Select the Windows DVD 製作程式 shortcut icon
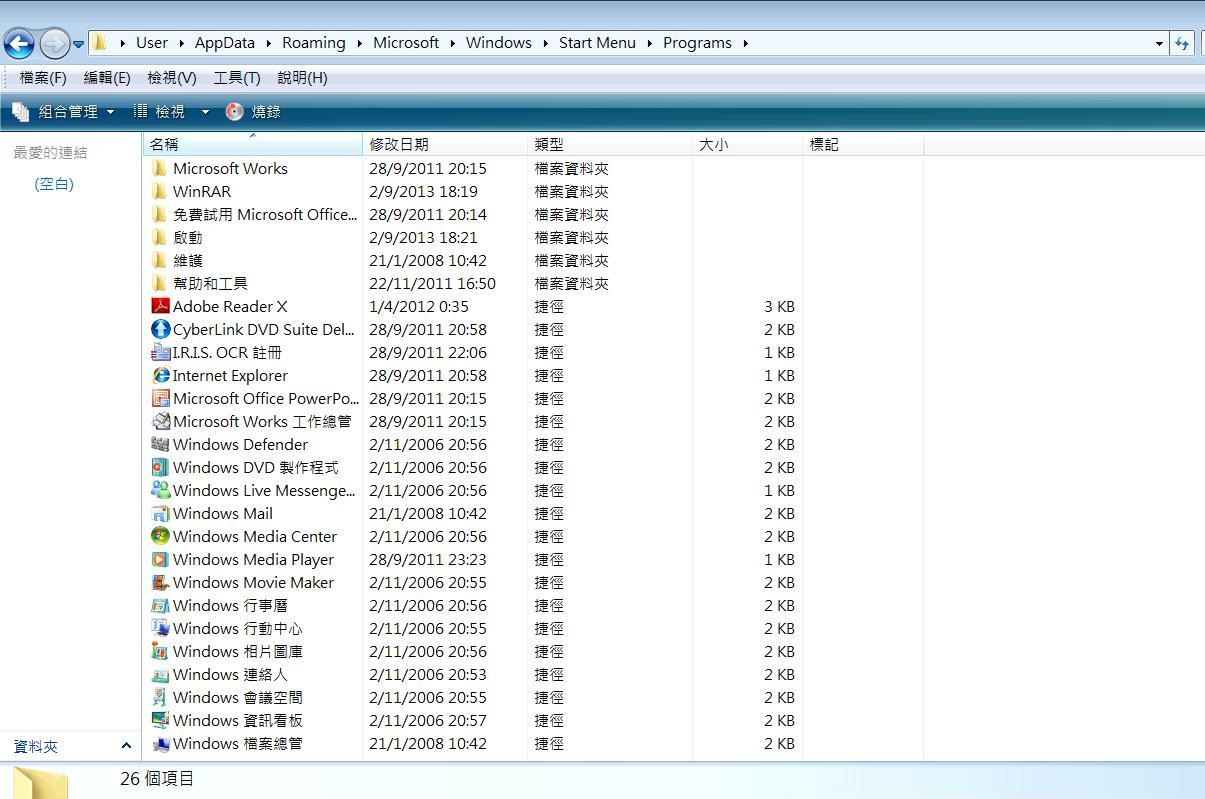The image size is (1205, 799). (x=160, y=467)
